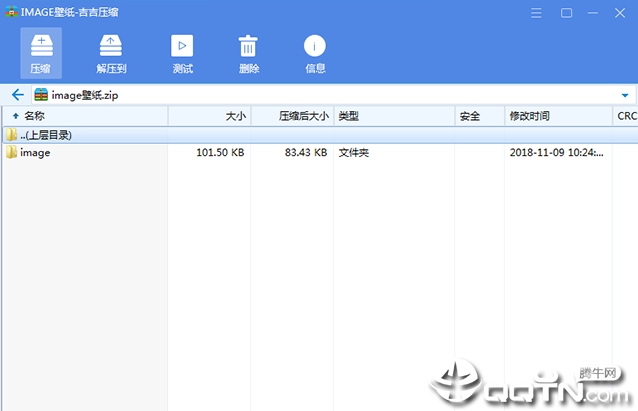Open the hamburger menu in title bar

coord(536,13)
